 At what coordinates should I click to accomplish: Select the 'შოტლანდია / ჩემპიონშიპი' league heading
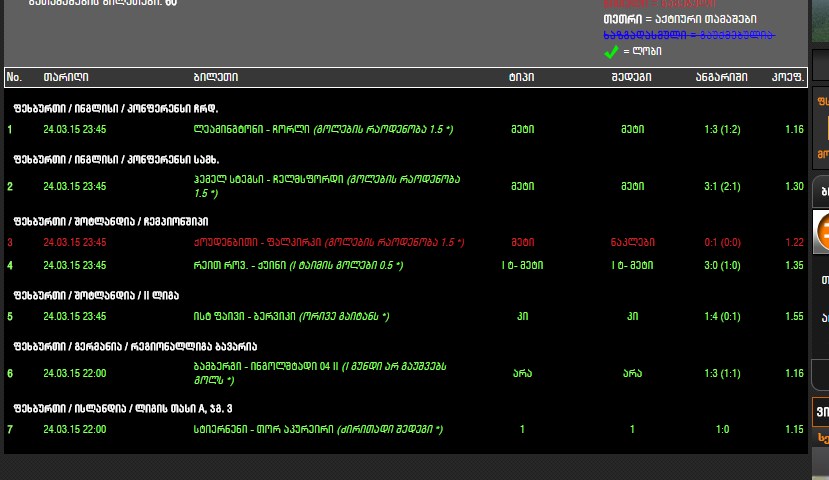click(x=111, y=221)
